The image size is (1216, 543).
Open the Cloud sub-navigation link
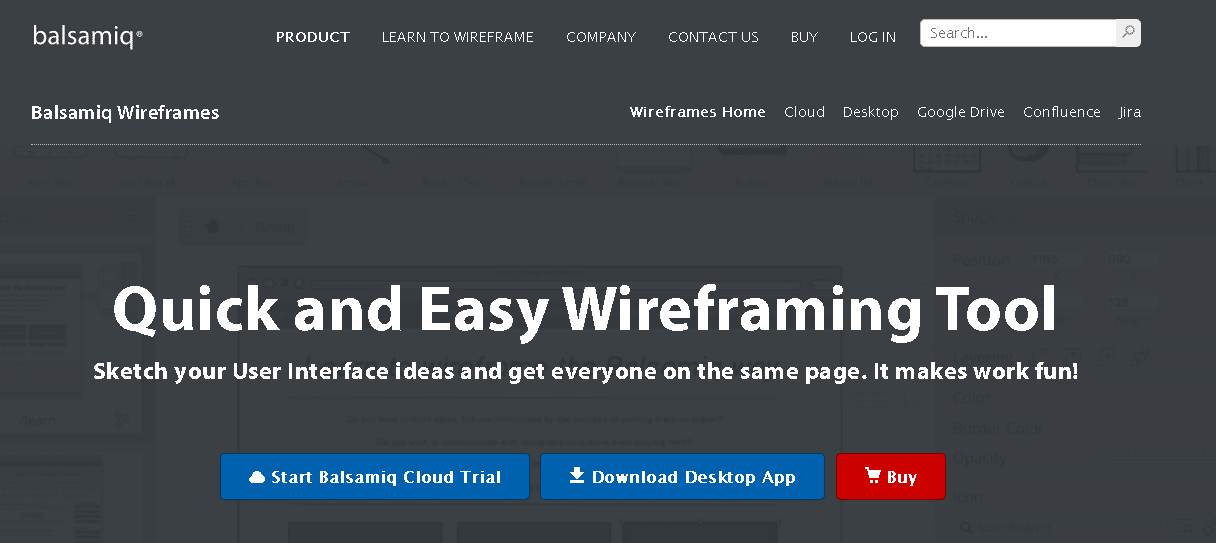point(804,112)
